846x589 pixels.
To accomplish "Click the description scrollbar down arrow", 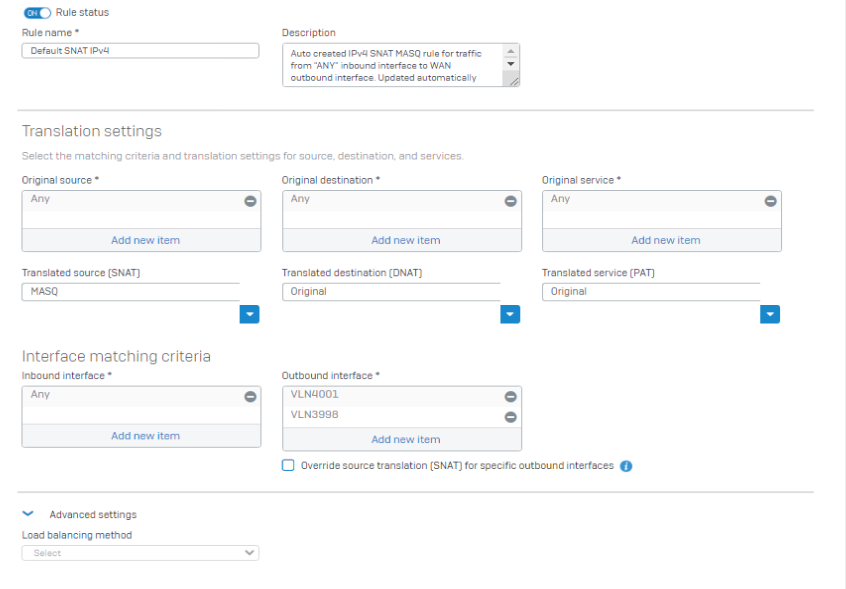I will click(510, 64).
